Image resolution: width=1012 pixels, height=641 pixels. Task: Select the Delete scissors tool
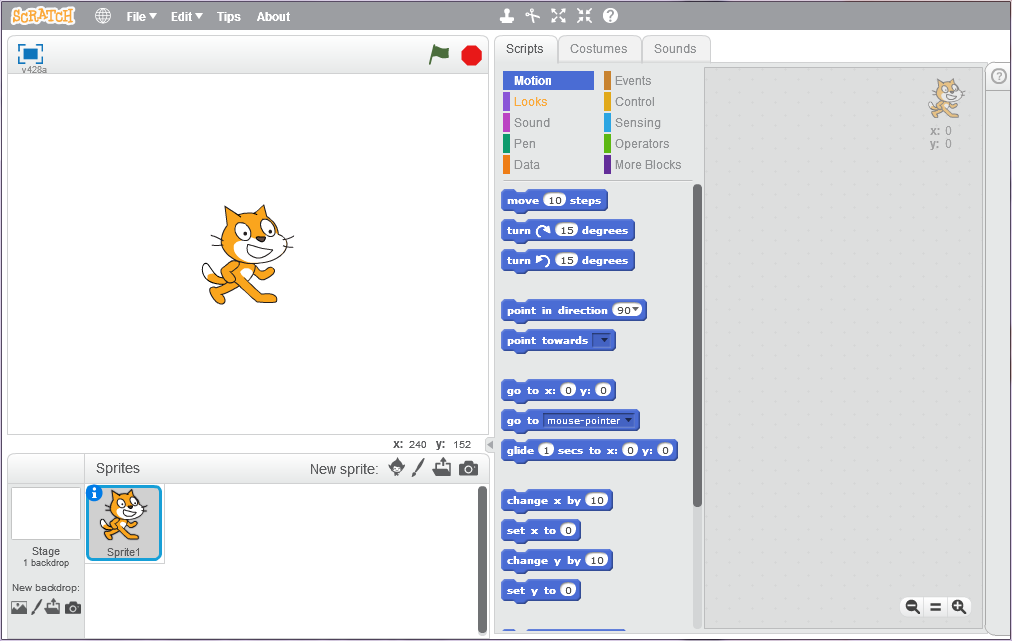coord(532,15)
